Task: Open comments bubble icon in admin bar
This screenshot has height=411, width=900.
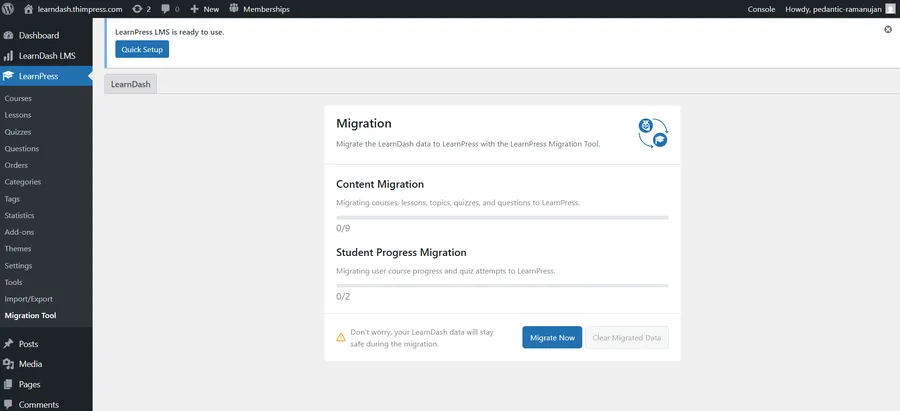Action: coord(165,9)
